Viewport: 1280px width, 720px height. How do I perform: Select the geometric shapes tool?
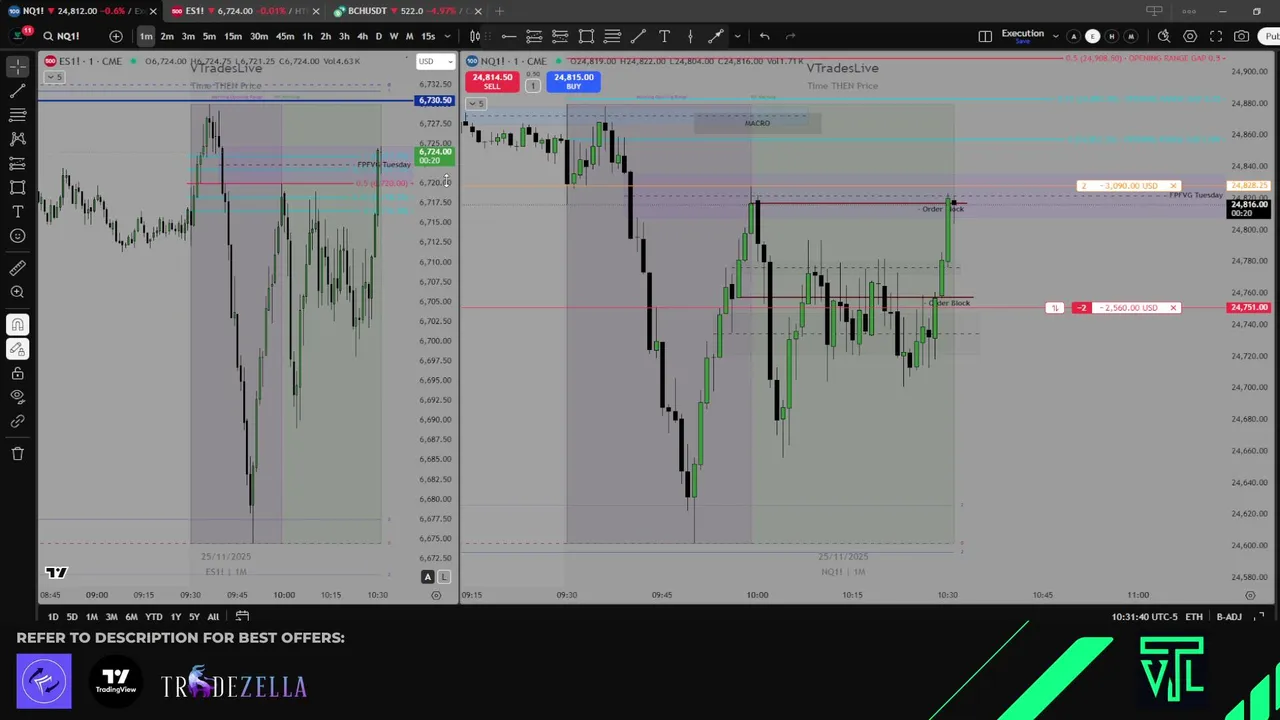18,187
